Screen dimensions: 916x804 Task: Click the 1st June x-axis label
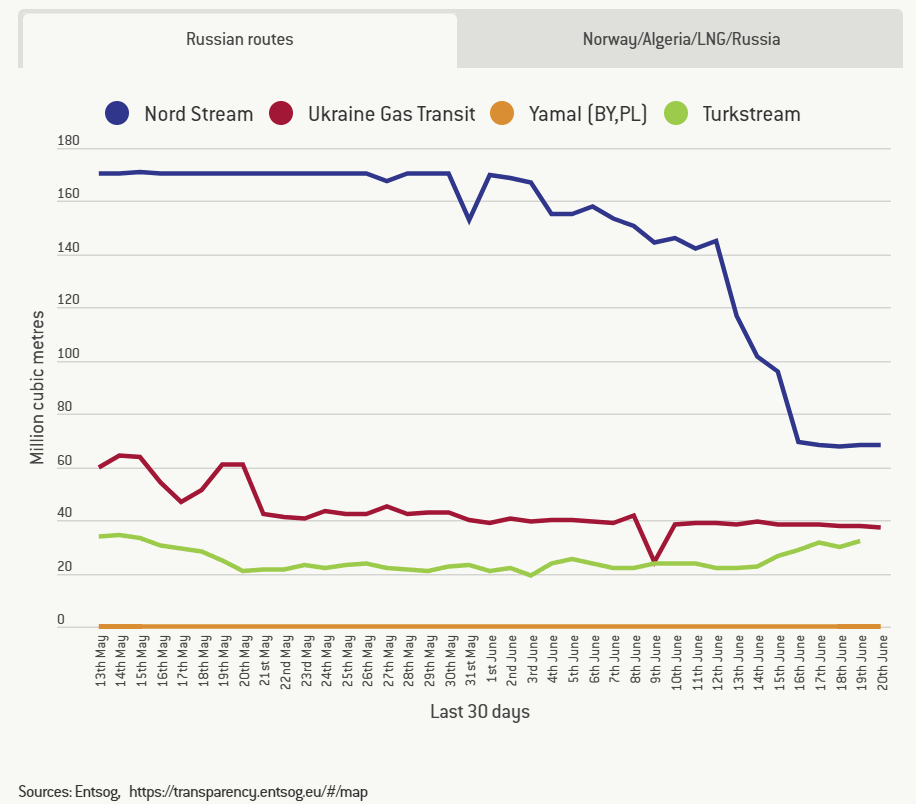[x=490, y=659]
